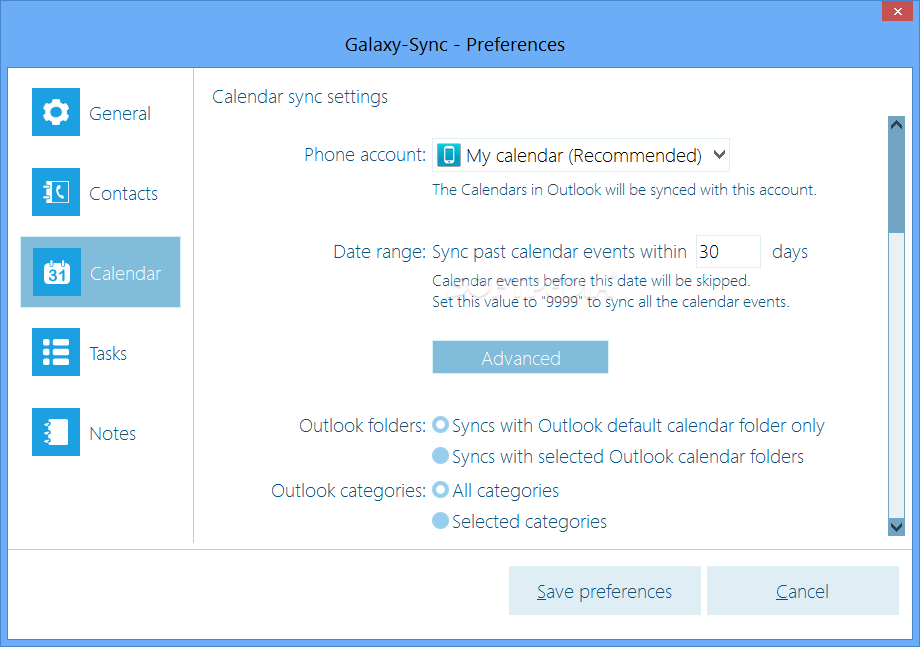Click 'Calendar events before this date' note
Image resolution: width=920 pixels, height=647 pixels.
click(591, 281)
